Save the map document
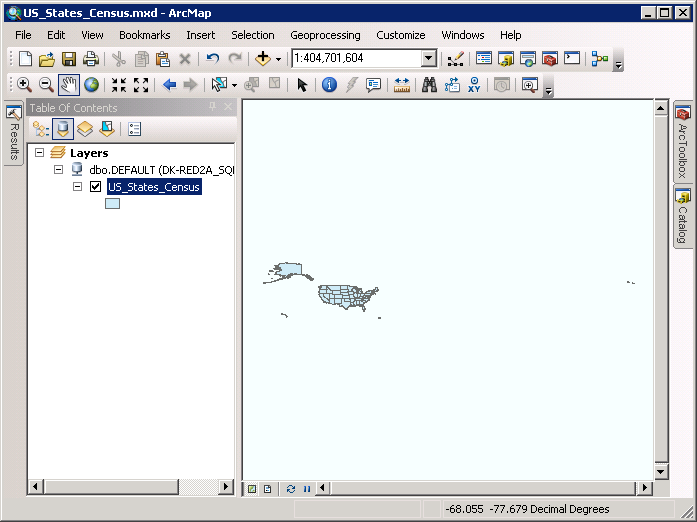The height and width of the screenshot is (522, 697). (69, 59)
